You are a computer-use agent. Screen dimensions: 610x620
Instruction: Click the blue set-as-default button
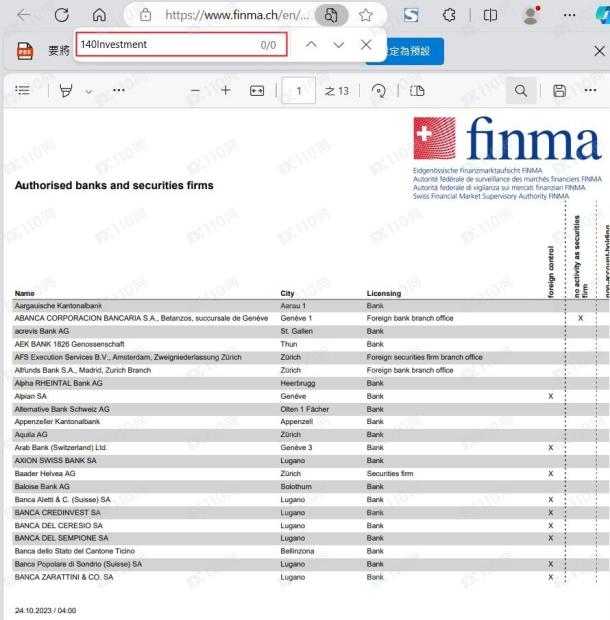click(x=414, y=51)
